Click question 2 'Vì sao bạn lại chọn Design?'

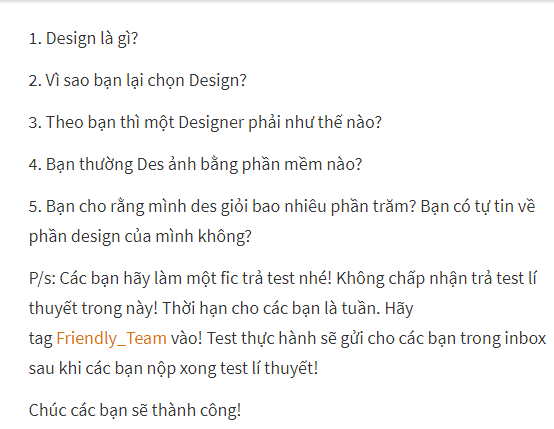coord(137,81)
